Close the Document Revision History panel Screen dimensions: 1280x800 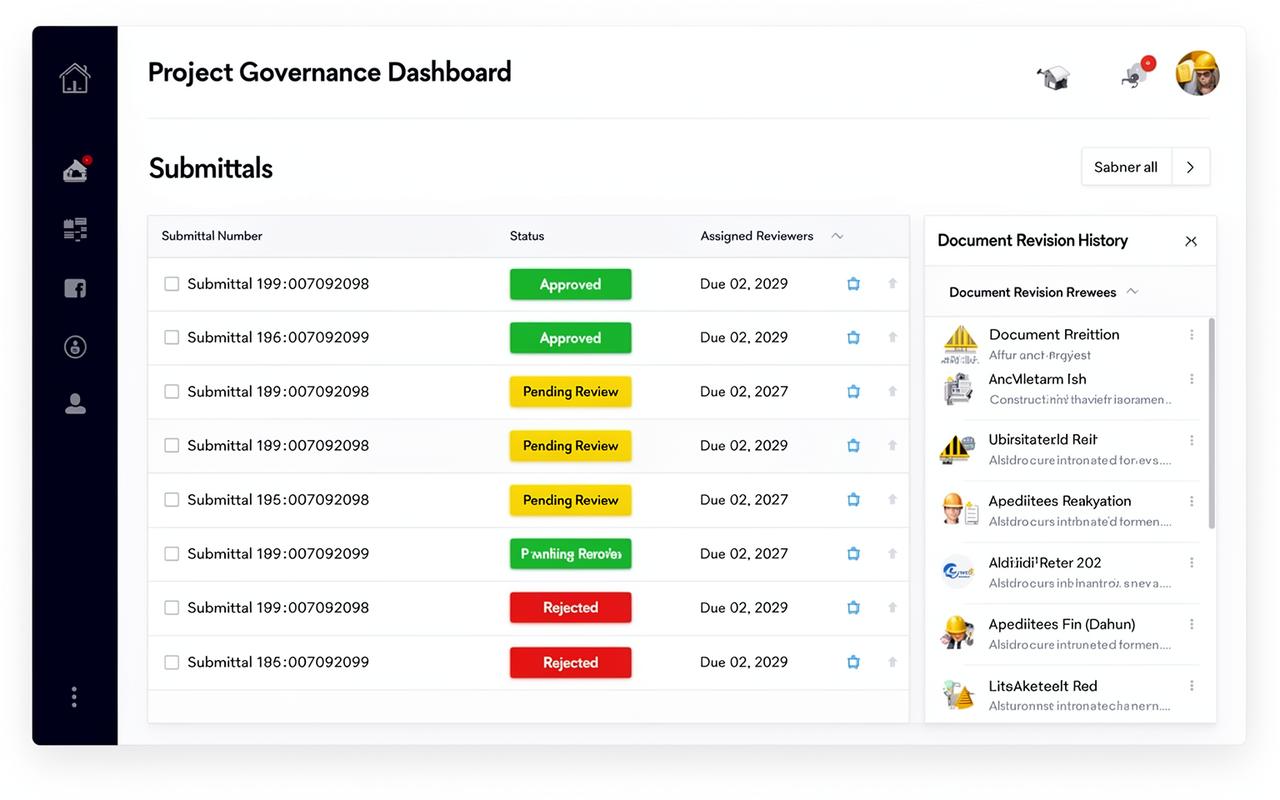1191,241
